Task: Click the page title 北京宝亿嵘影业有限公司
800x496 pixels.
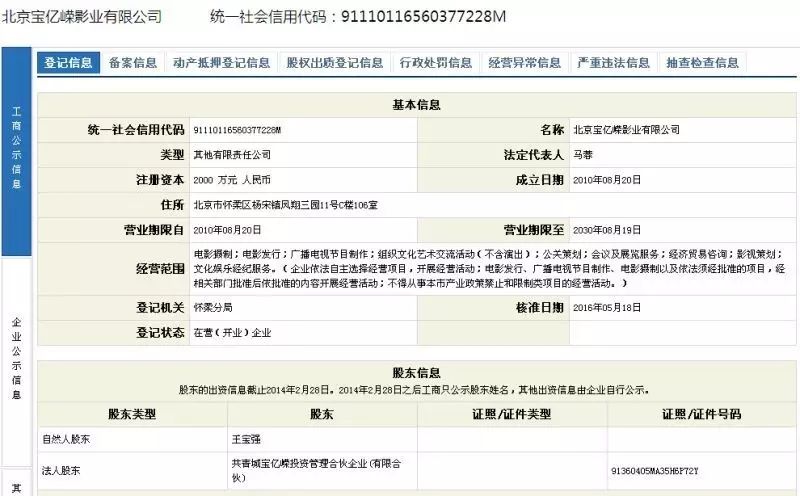Action: click(x=82, y=17)
